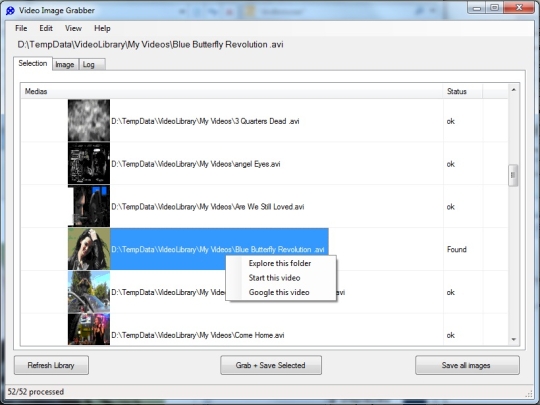Click the Refresh Library button
Screen dimensions: 540x405
tap(51, 365)
